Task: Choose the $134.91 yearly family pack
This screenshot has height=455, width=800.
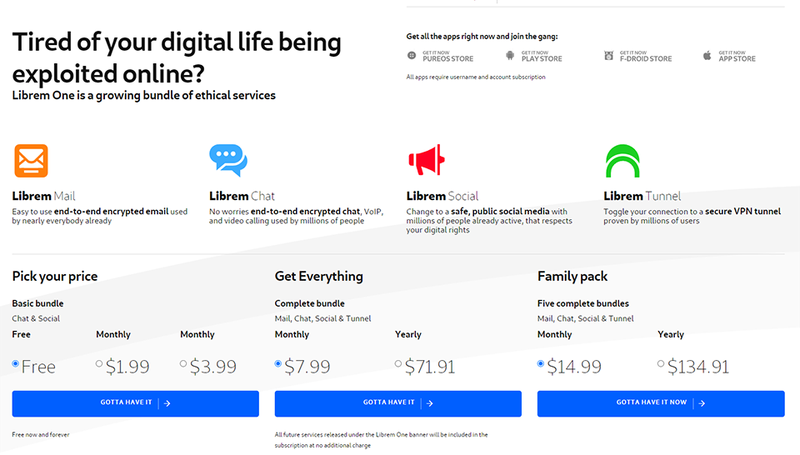Action: (662, 364)
